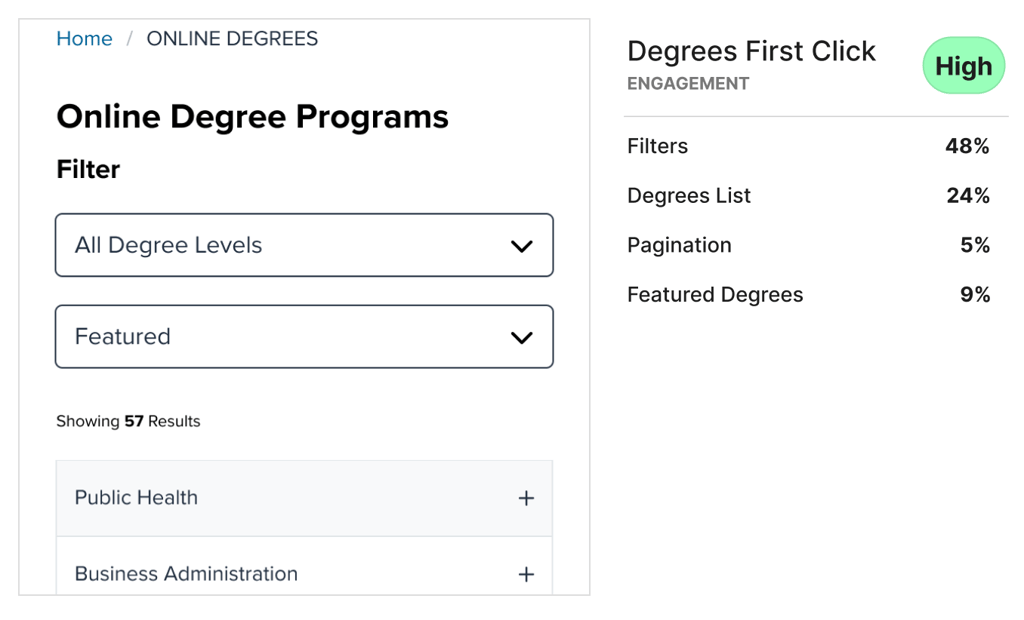Expand the Public Health row

coord(304,498)
